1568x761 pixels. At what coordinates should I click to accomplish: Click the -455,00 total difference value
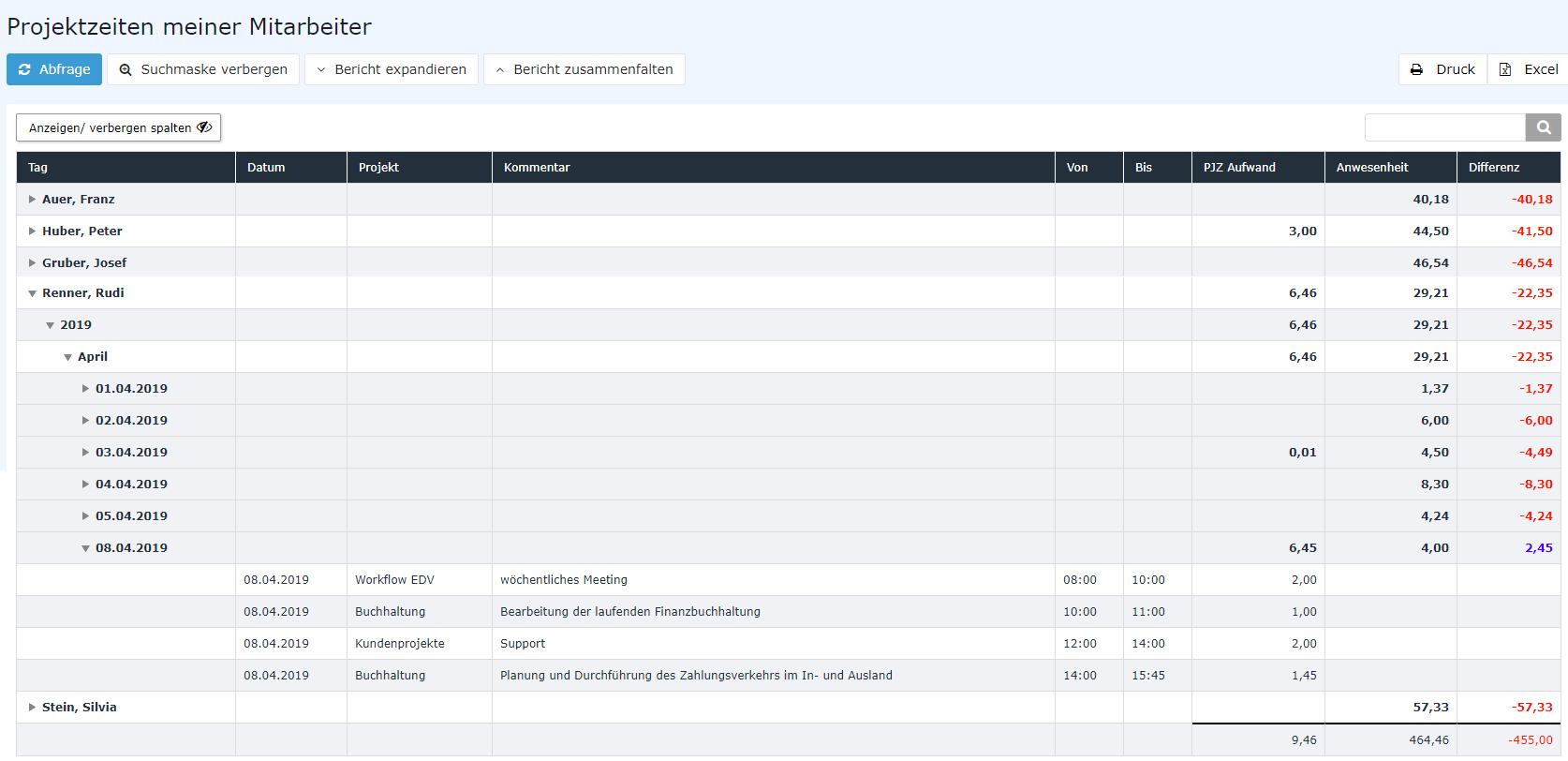[1531, 740]
